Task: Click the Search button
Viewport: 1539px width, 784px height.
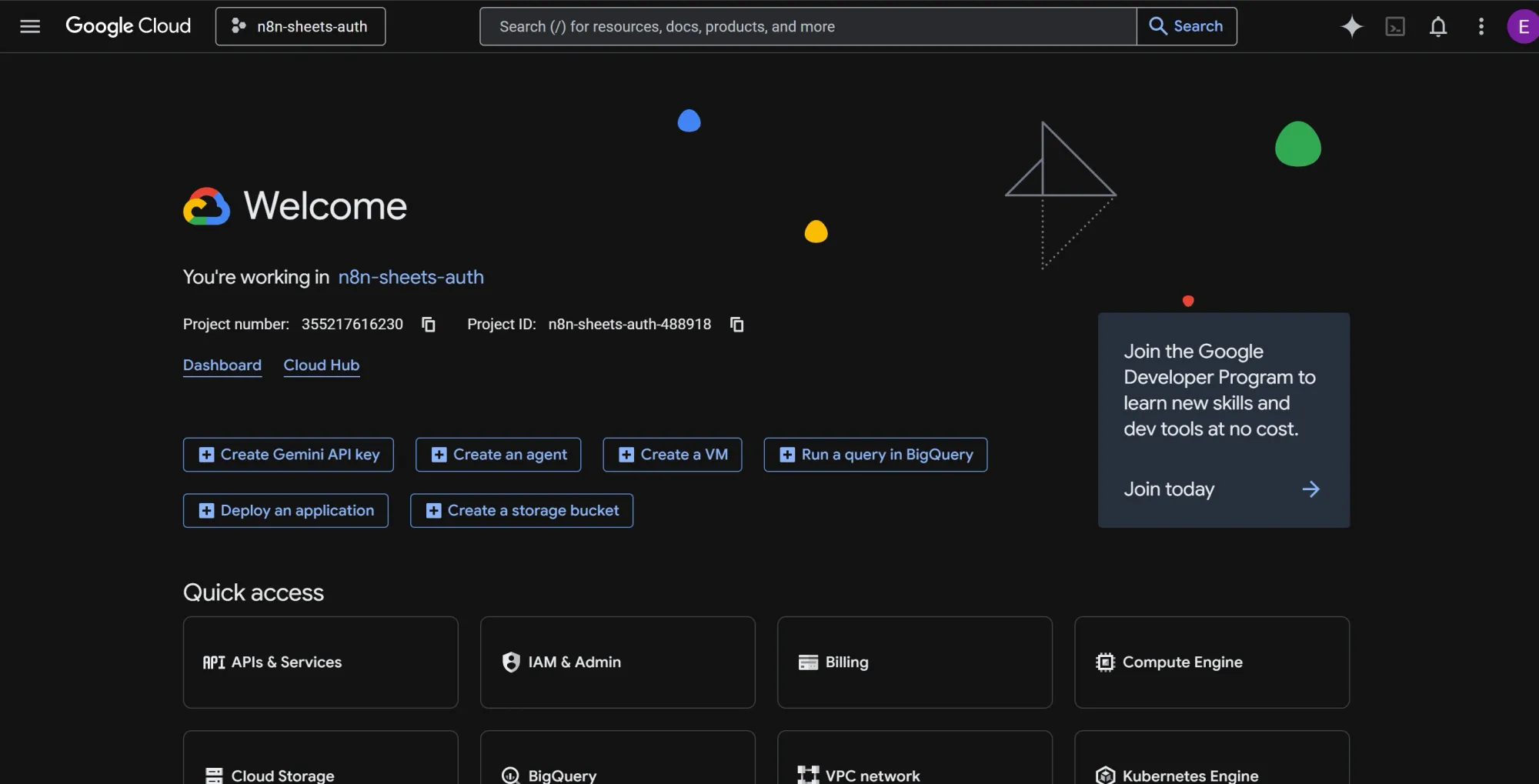Action: tap(1187, 26)
